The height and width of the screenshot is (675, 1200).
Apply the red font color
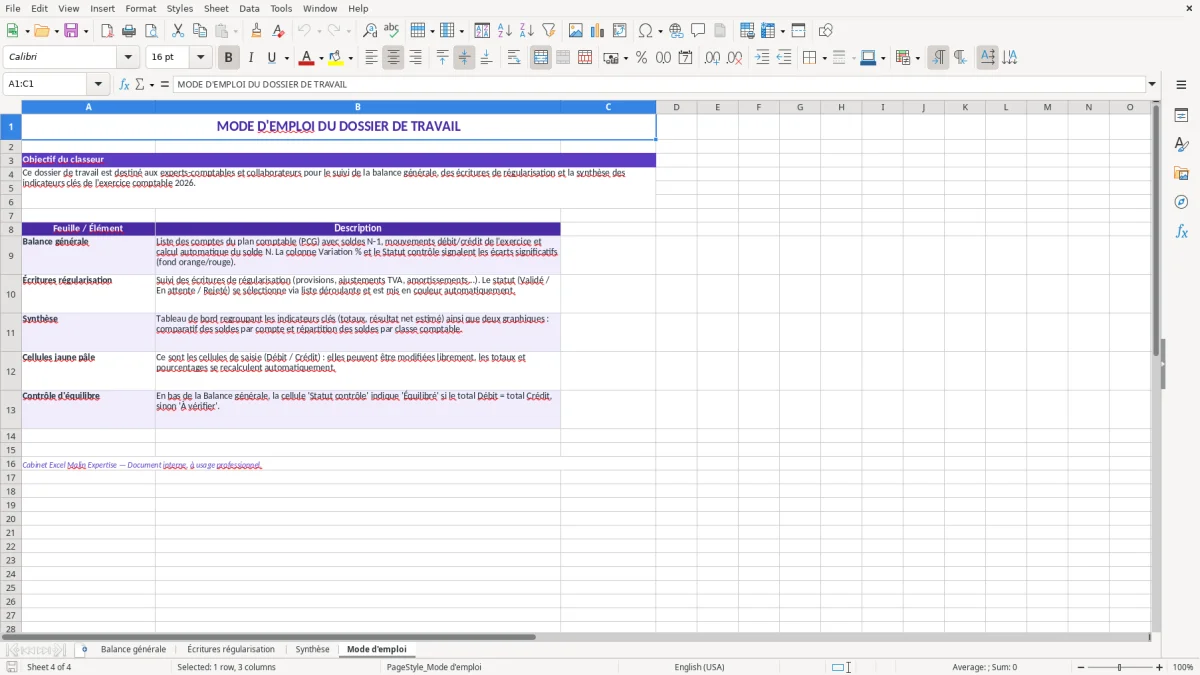click(307, 58)
